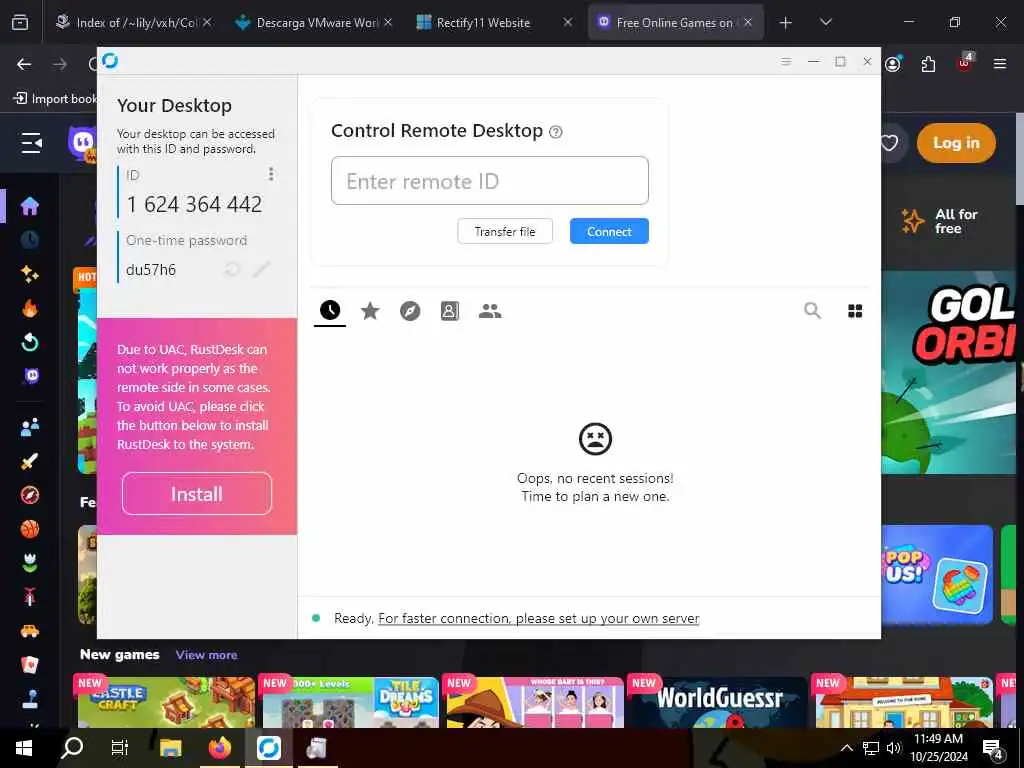
Task: Click the RustDesk logo in title bar
Action: click(110, 61)
